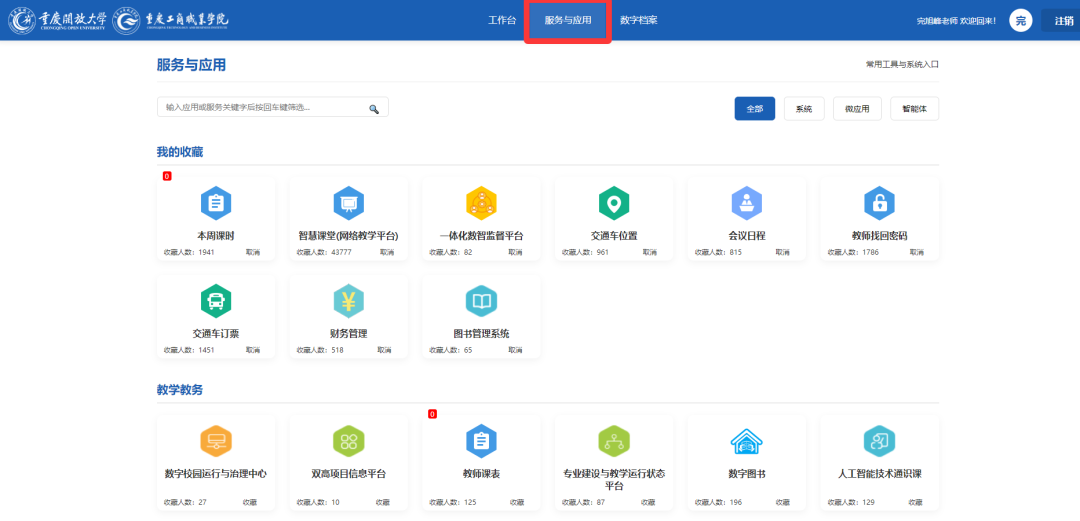
Task: Click the search magnifier icon
Action: (x=374, y=108)
